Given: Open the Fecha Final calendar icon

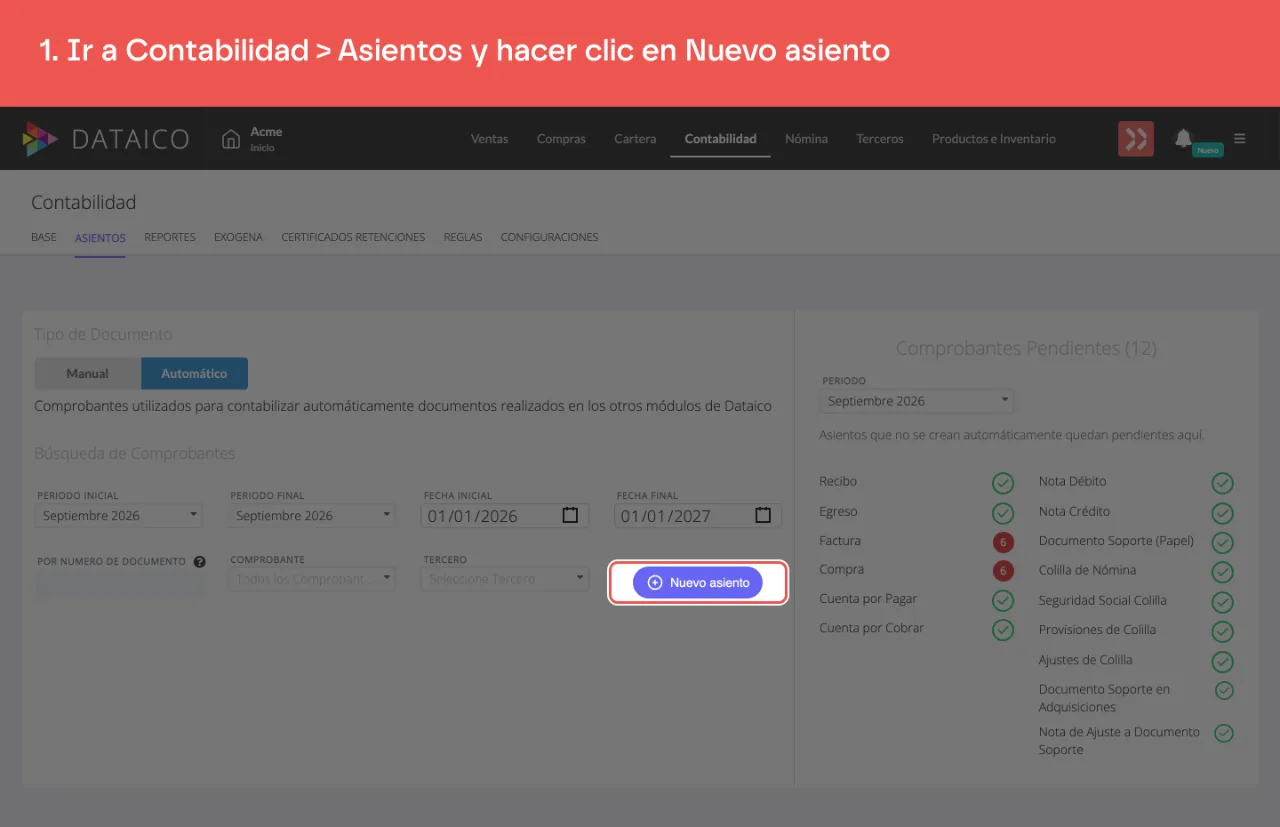Looking at the screenshot, I should tap(763, 516).
